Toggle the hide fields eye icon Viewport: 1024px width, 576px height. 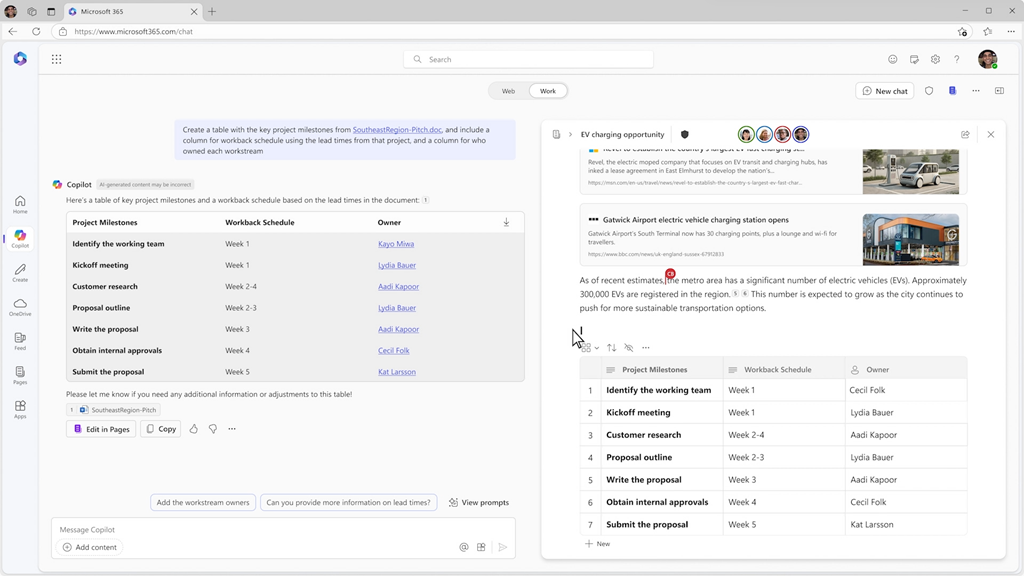tap(628, 348)
